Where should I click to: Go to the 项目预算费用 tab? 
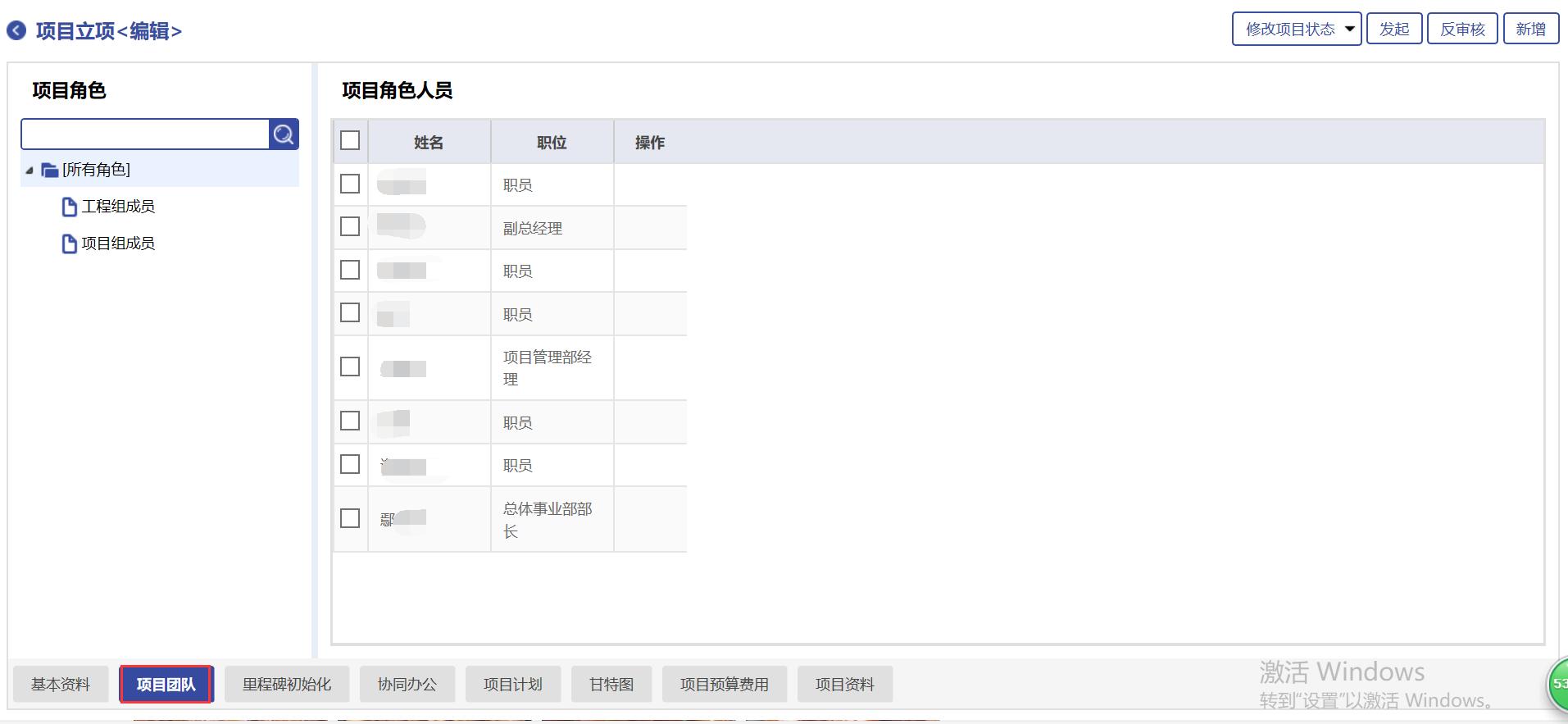724,685
